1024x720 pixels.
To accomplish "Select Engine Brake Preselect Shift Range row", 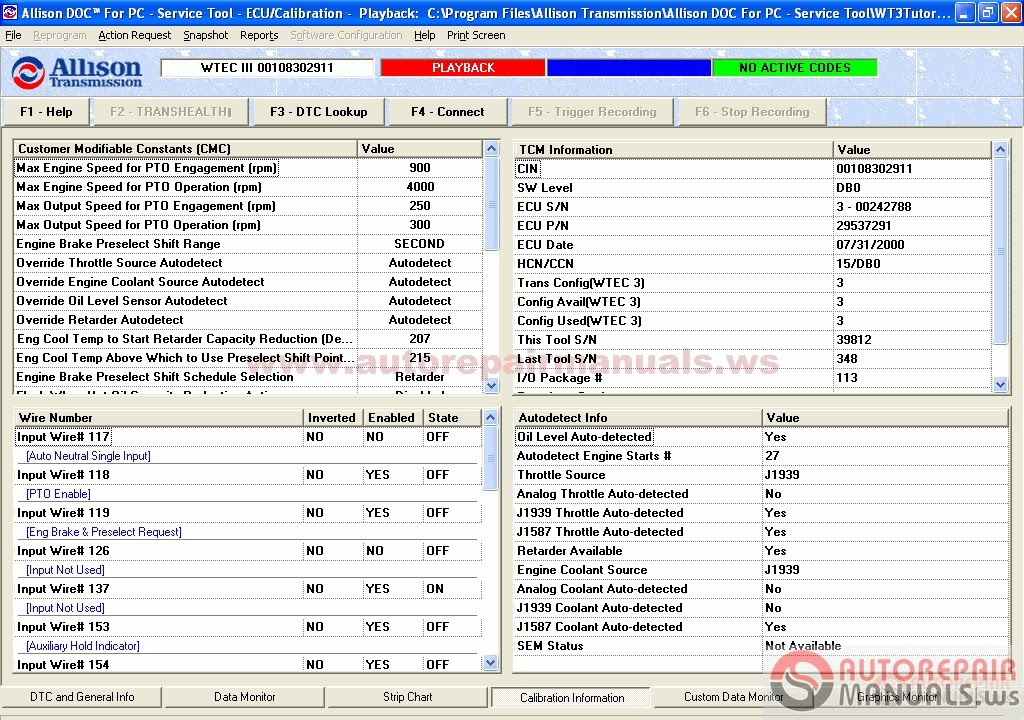I will click(x=248, y=244).
